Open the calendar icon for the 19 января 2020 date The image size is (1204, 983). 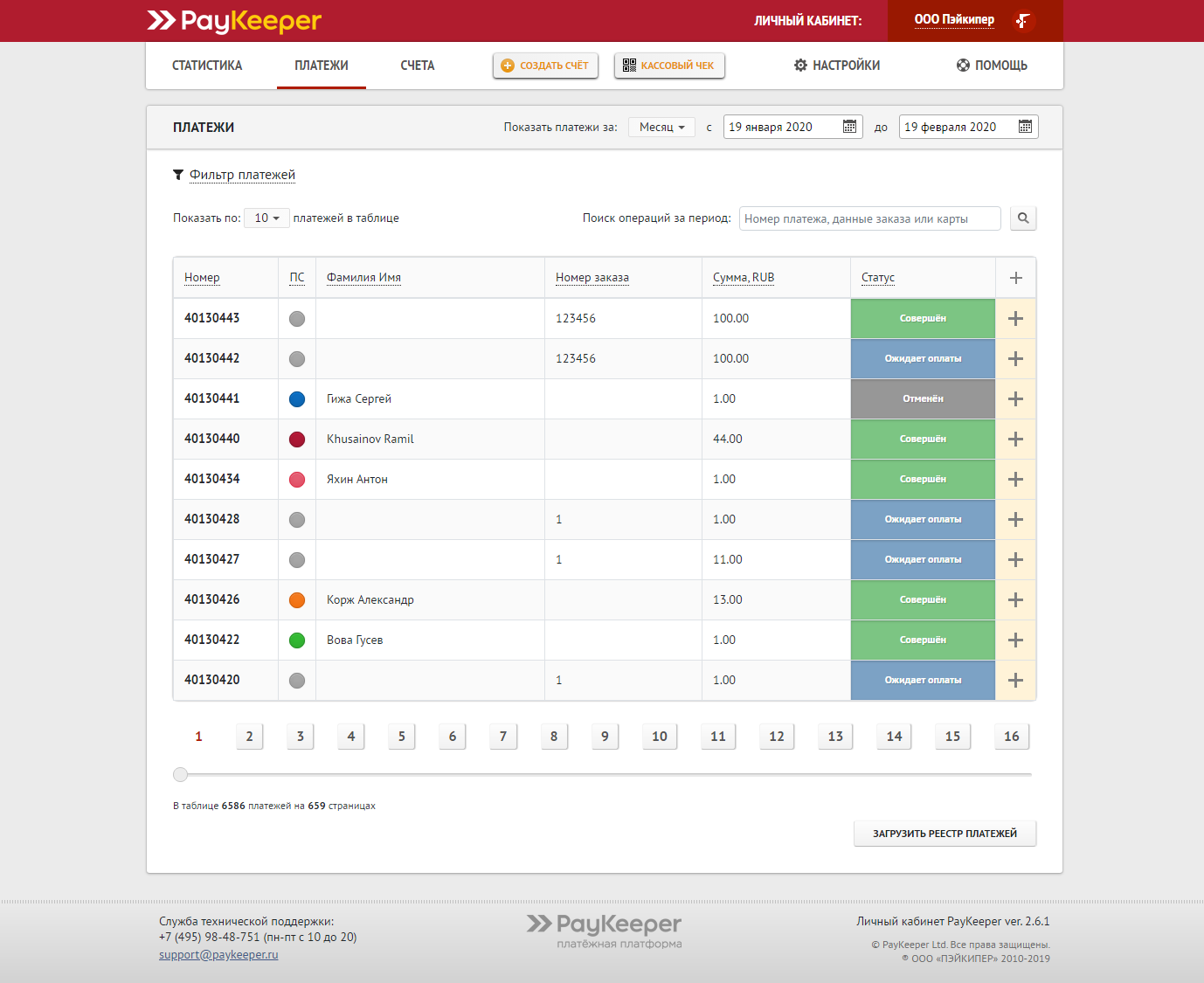pos(849,127)
